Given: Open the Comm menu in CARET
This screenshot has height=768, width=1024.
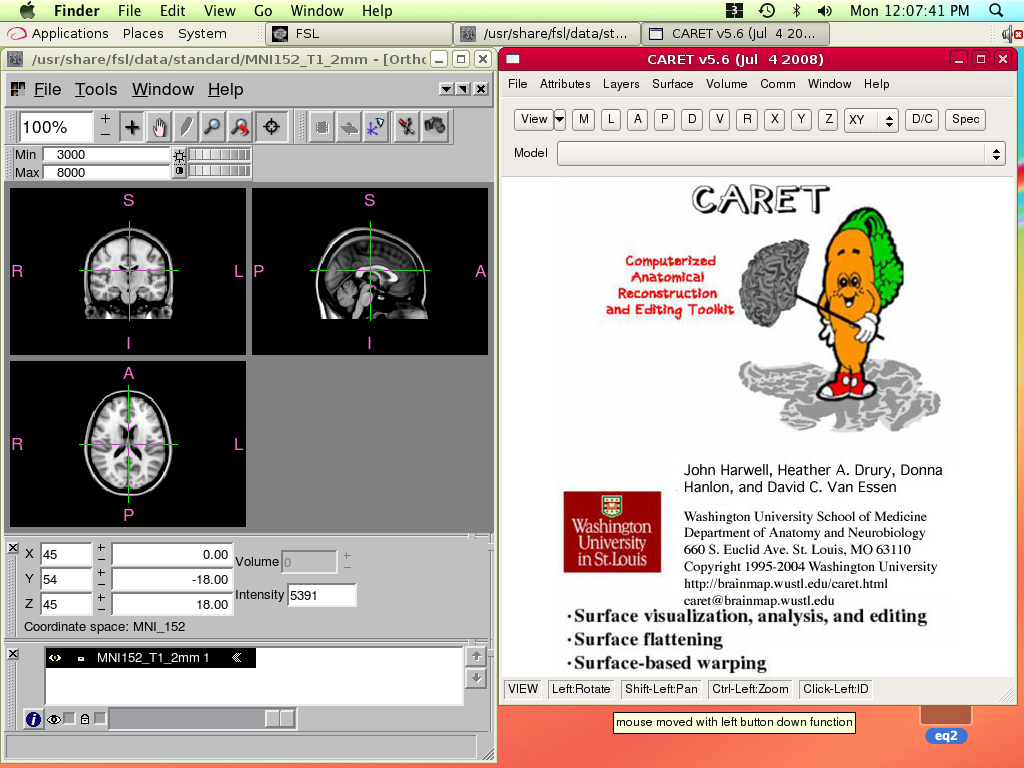Looking at the screenshot, I should click(x=778, y=84).
